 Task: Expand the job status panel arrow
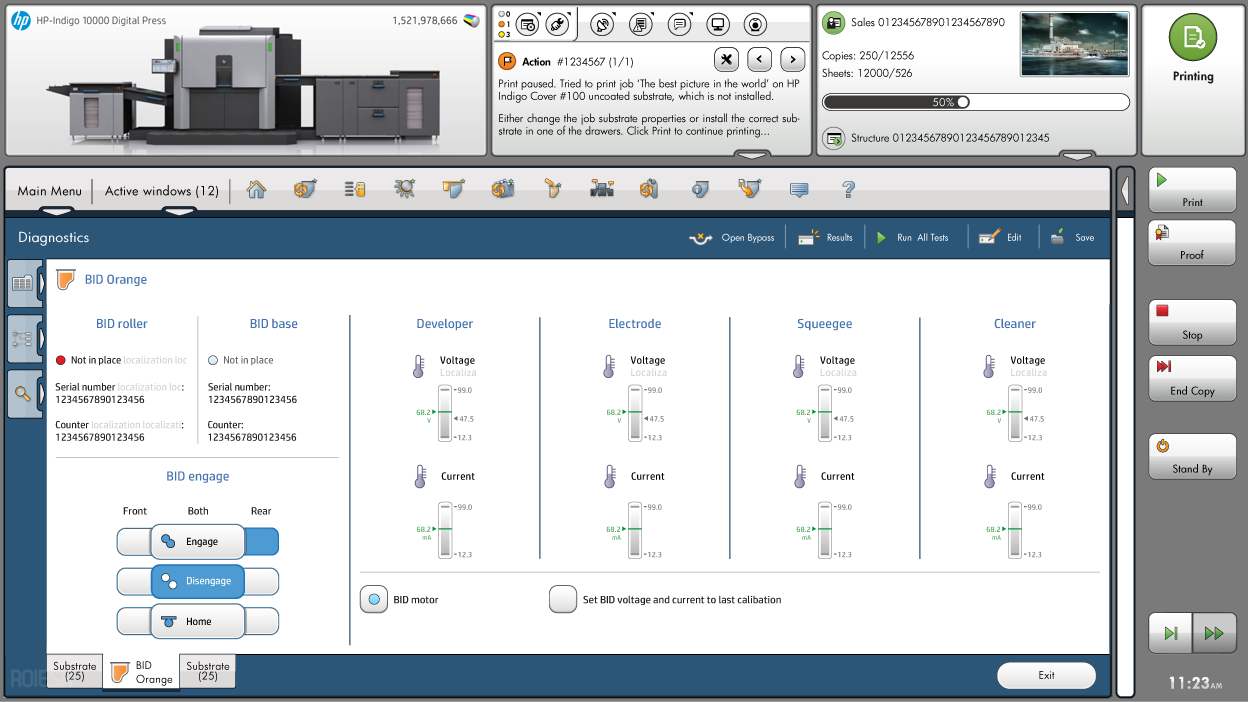click(1077, 154)
